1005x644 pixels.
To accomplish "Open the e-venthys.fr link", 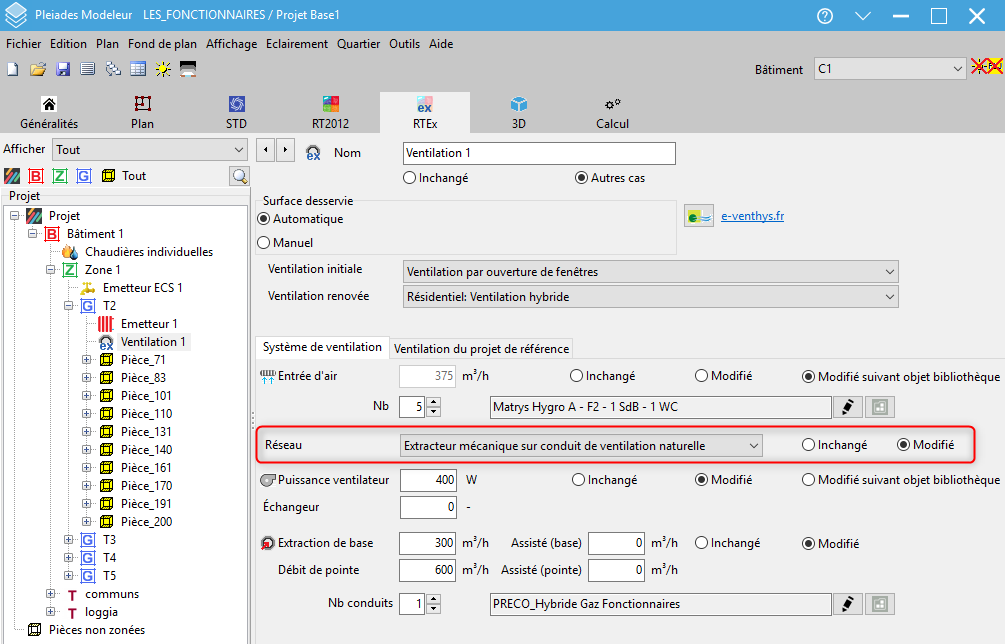I will pos(752,216).
